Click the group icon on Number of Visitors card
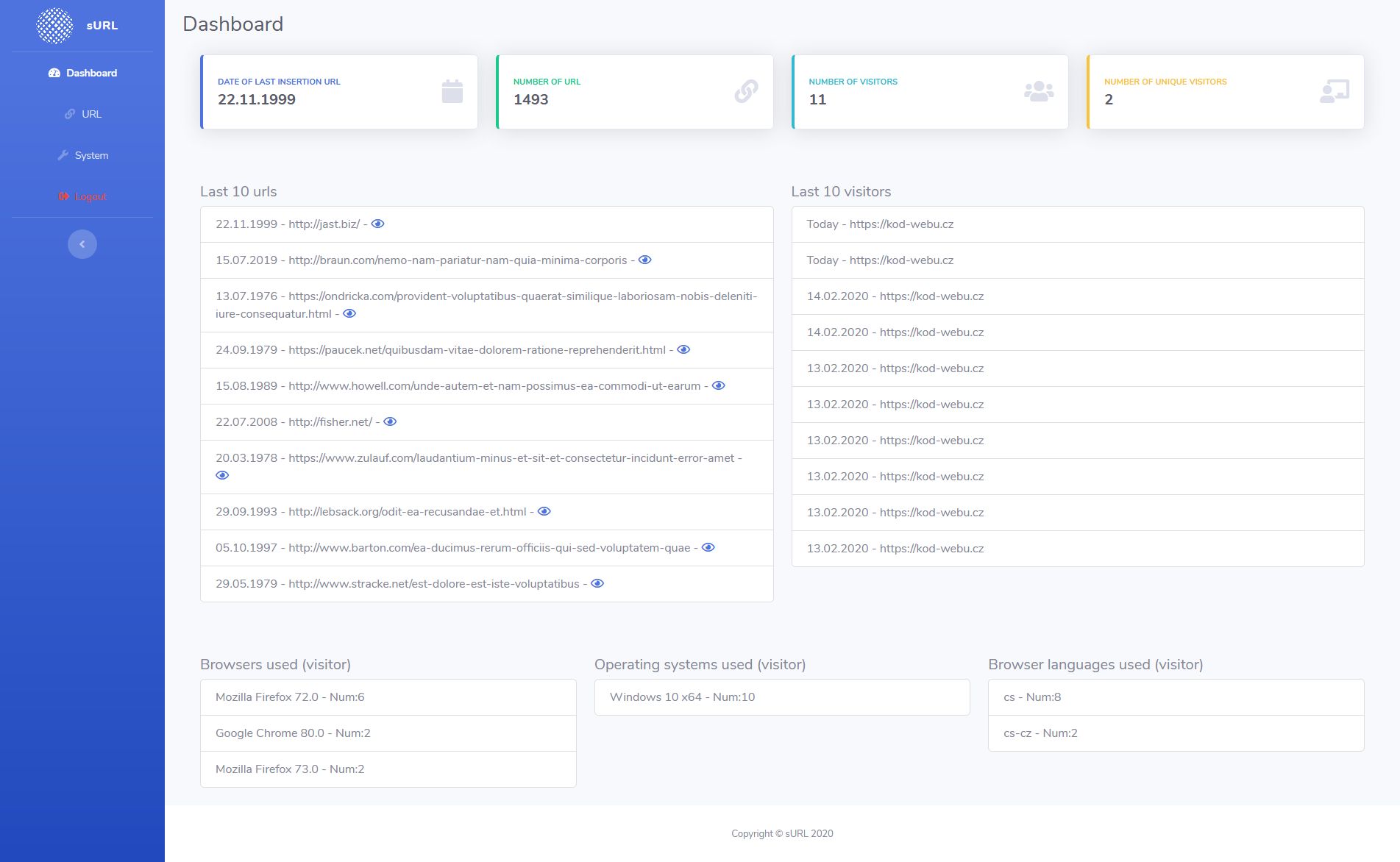This screenshot has width=1400, height=862. point(1038,91)
